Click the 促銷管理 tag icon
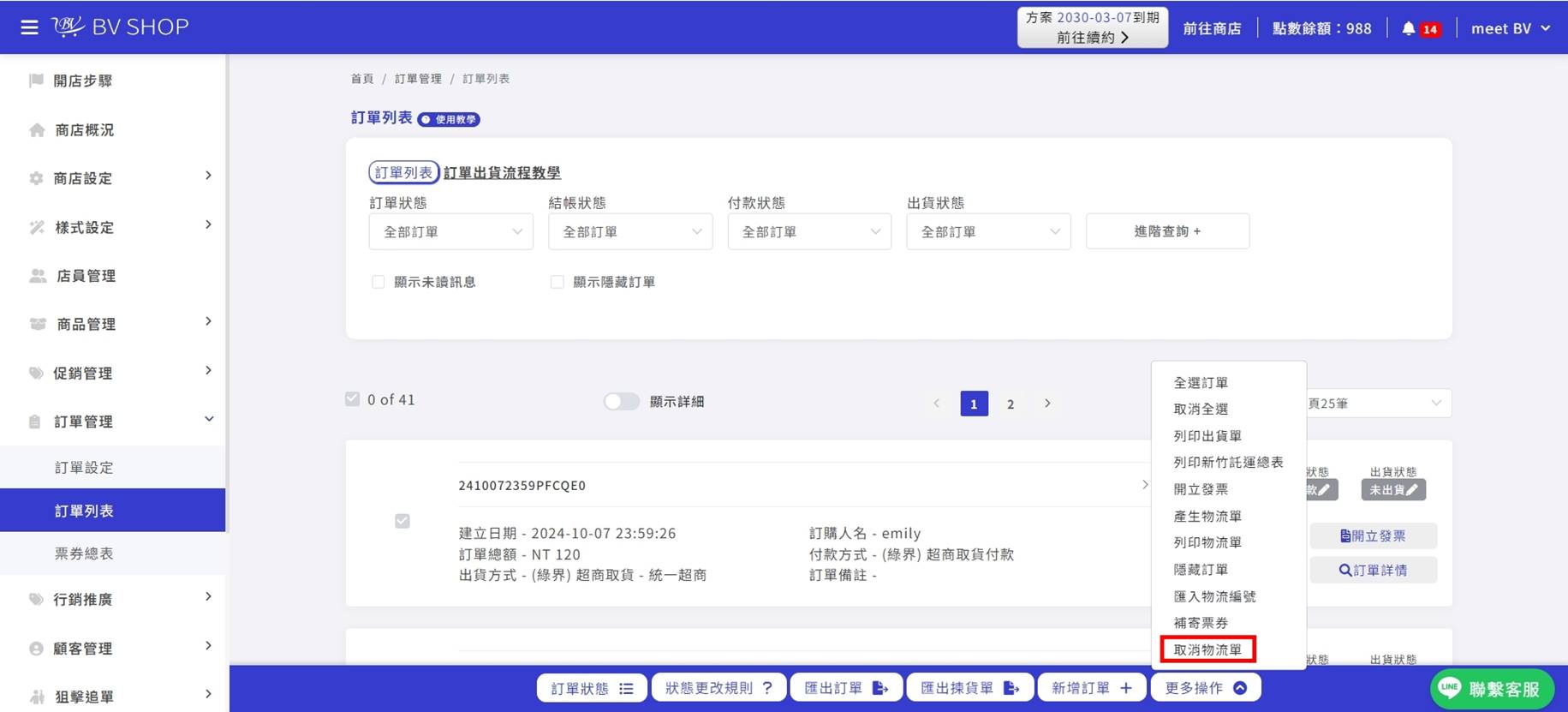 (36, 373)
